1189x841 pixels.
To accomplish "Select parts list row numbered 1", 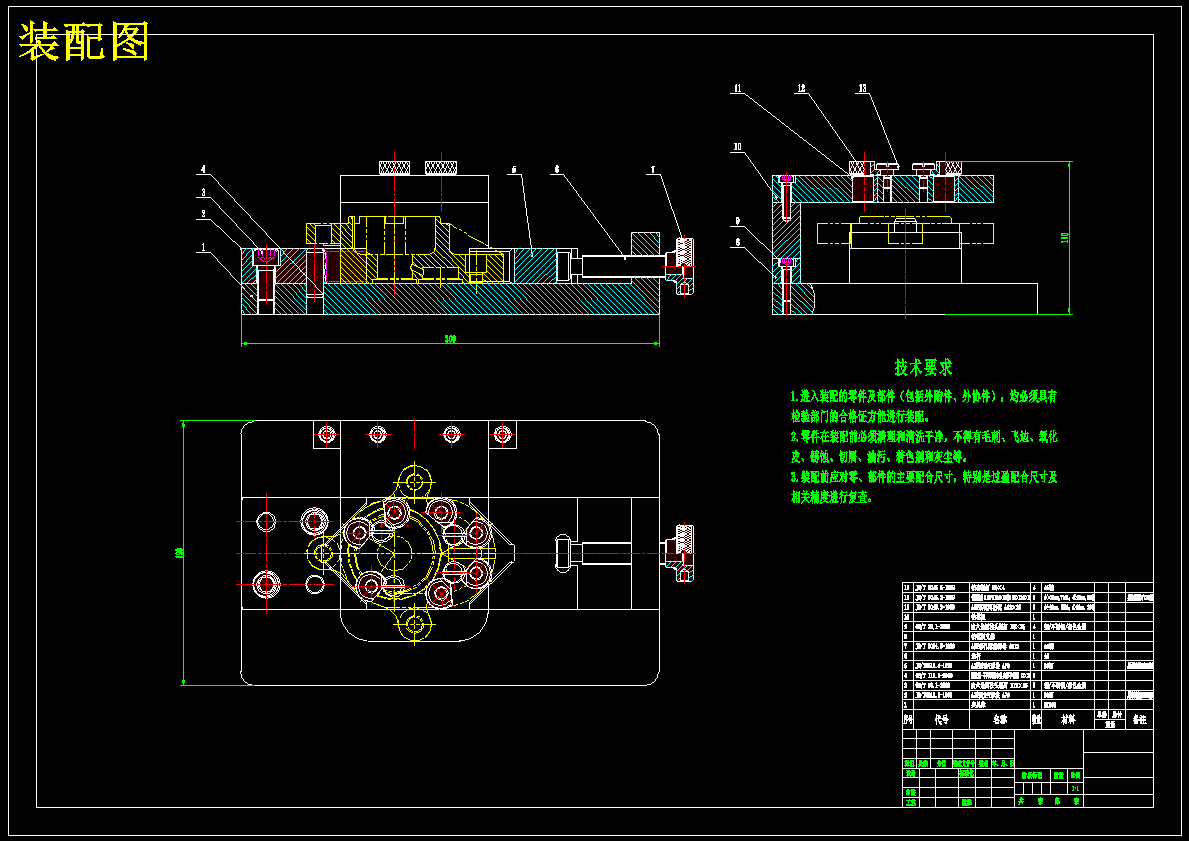I will [1027, 704].
